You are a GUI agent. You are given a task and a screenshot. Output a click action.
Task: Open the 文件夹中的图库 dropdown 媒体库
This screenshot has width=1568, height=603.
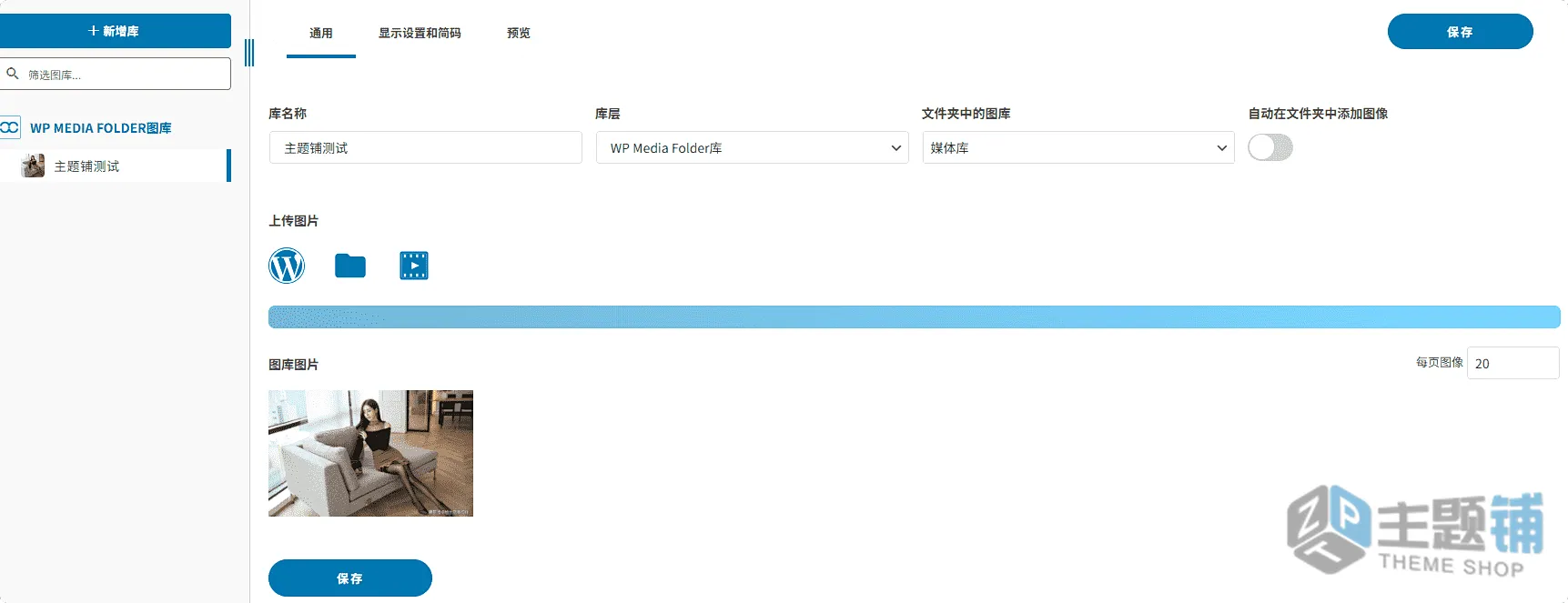[1078, 147]
